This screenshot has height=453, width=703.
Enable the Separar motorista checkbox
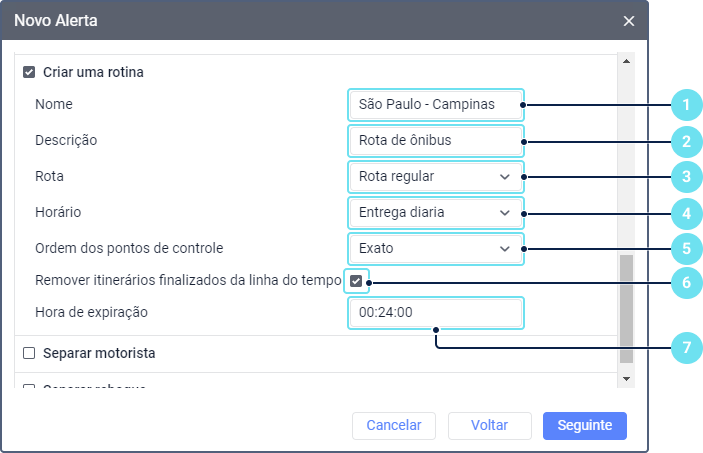click(29, 353)
